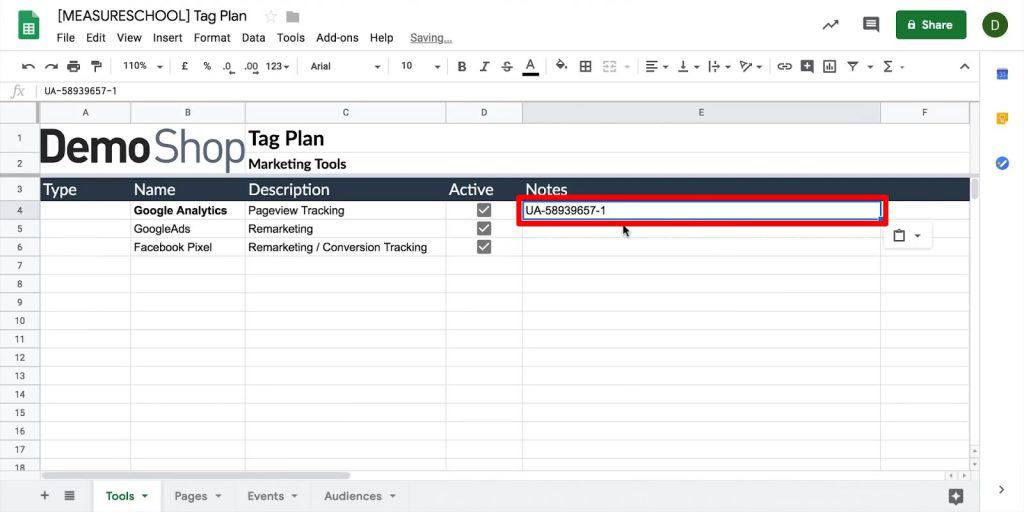Switch to the Pages sheet tab
The width and height of the screenshot is (1024, 512).
[x=198, y=496]
